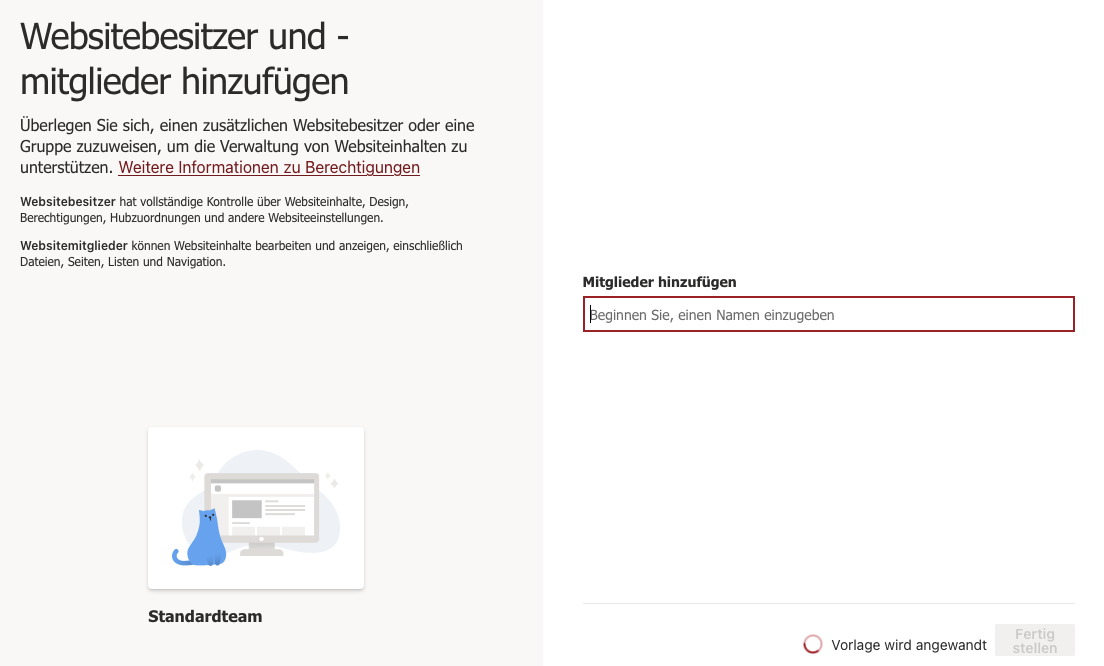The image size is (1104, 666).
Task: Click the "Standardteam" template name label
Action: (205, 616)
